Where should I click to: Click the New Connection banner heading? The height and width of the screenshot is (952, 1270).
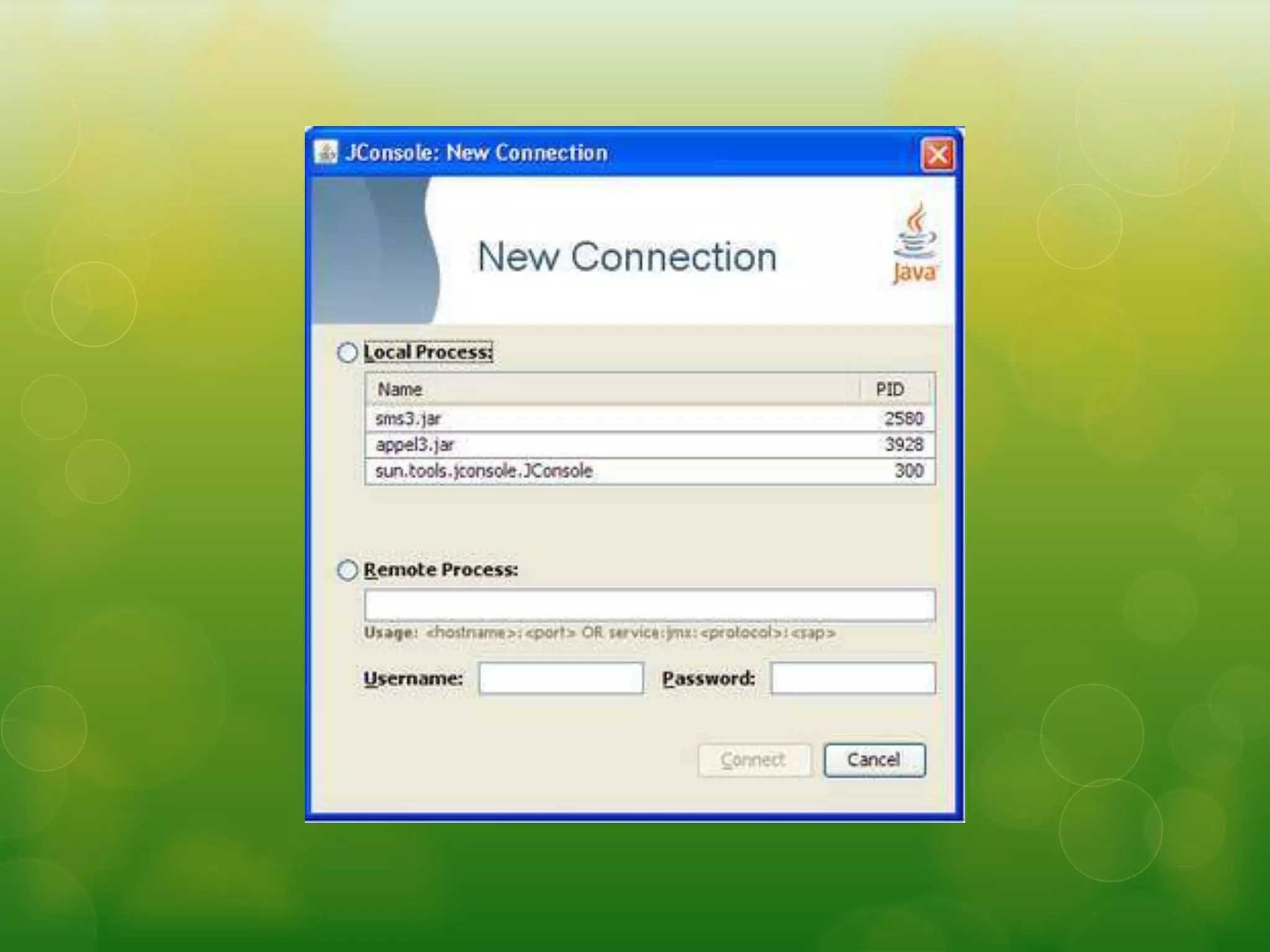[626, 257]
